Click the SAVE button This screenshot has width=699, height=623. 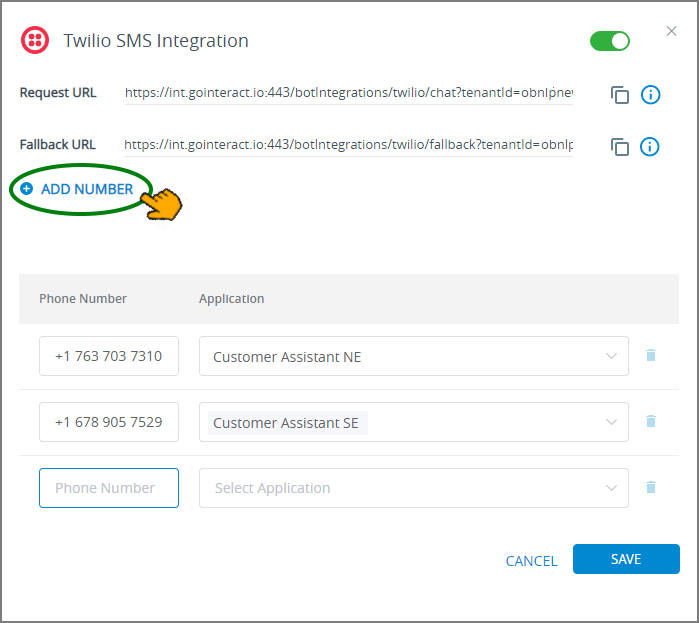coord(626,559)
